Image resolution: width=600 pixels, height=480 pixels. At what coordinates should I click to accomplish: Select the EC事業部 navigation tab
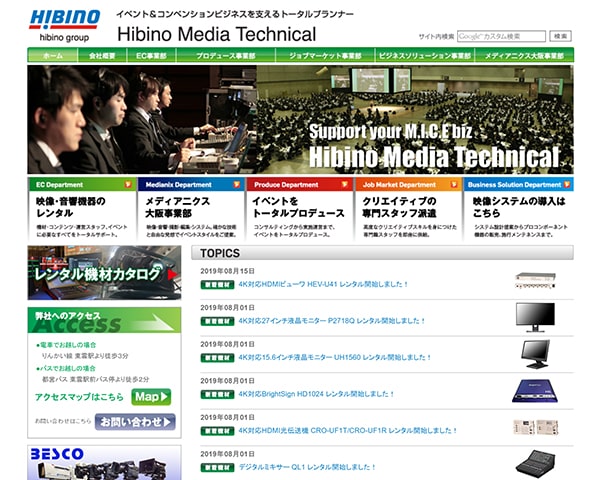point(152,56)
